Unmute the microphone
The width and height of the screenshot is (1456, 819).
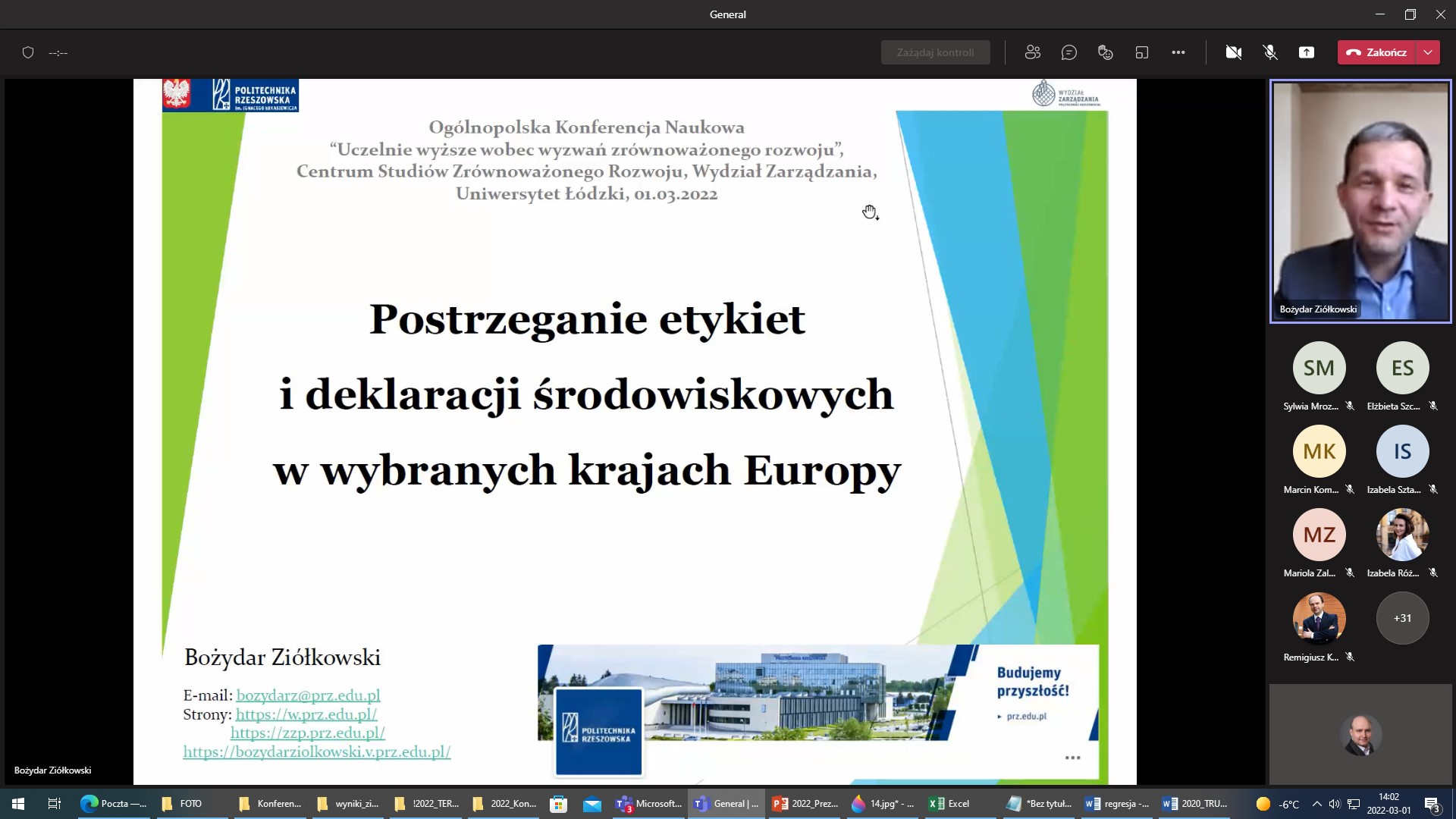tap(1269, 52)
